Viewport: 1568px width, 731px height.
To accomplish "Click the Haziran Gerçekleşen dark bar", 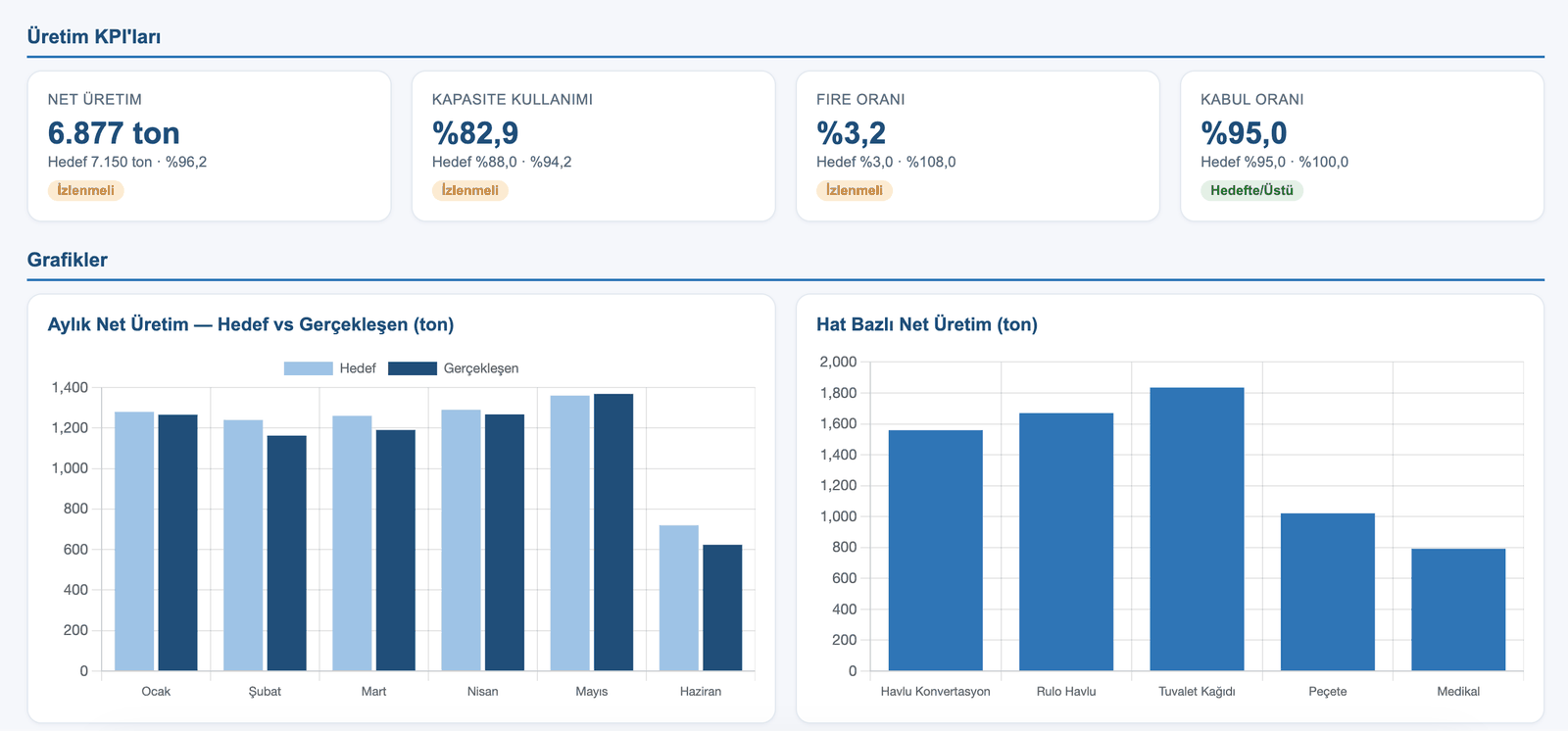I will [722, 608].
